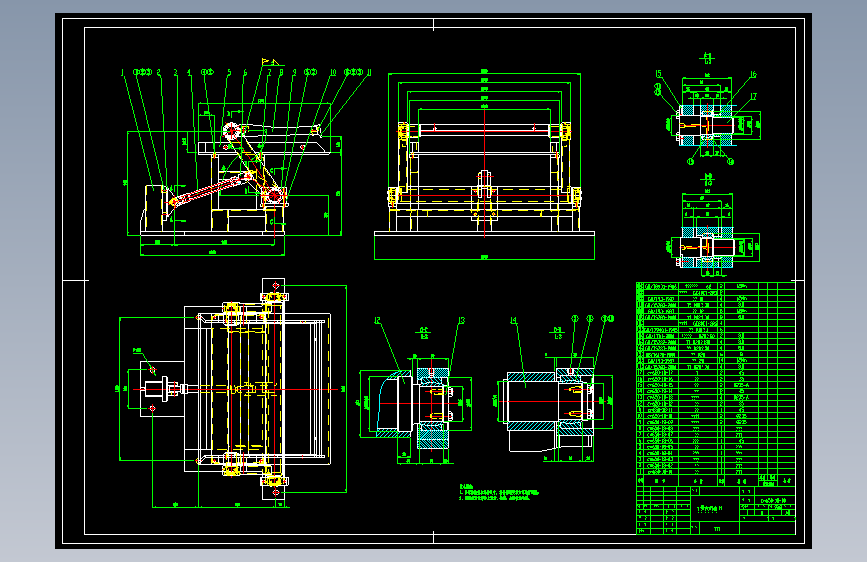Viewport: 867px width, 562px height.
Task: Click the drawing name cell in title block
Action: point(715,508)
